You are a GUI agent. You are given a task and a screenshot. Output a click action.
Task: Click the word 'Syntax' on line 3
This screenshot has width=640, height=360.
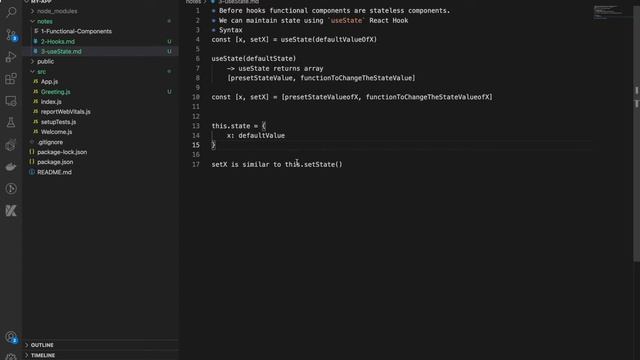tap(231, 30)
